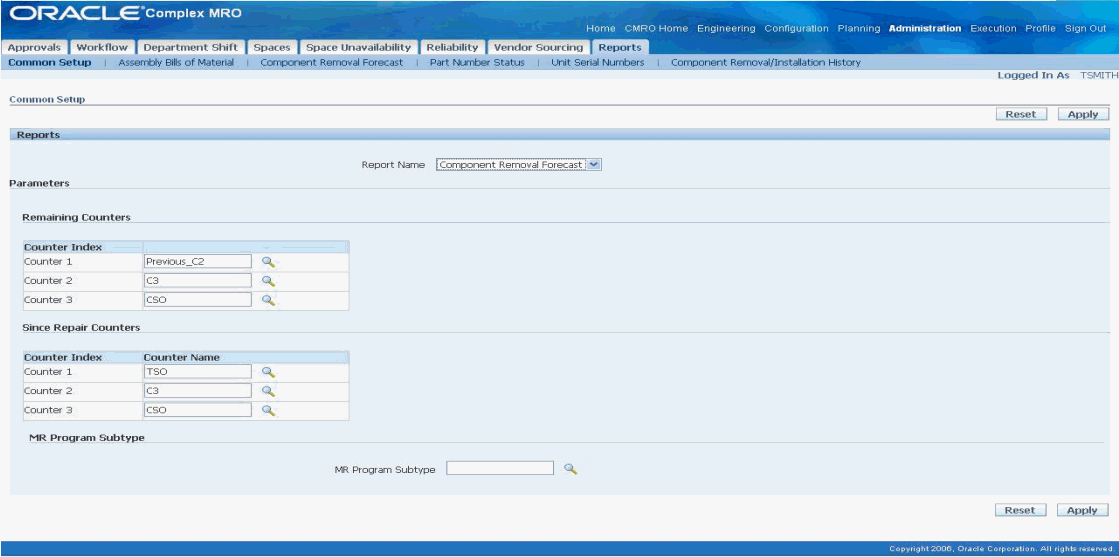The height and width of the screenshot is (557, 1119).
Task: Click the TSMITH username text
Action: (x=1099, y=75)
